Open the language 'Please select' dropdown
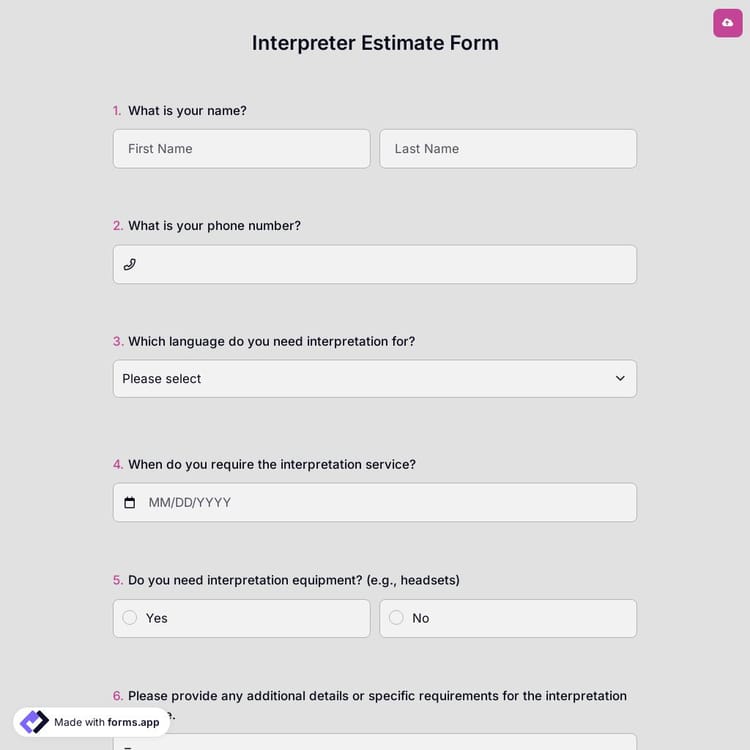 tap(360, 379)
